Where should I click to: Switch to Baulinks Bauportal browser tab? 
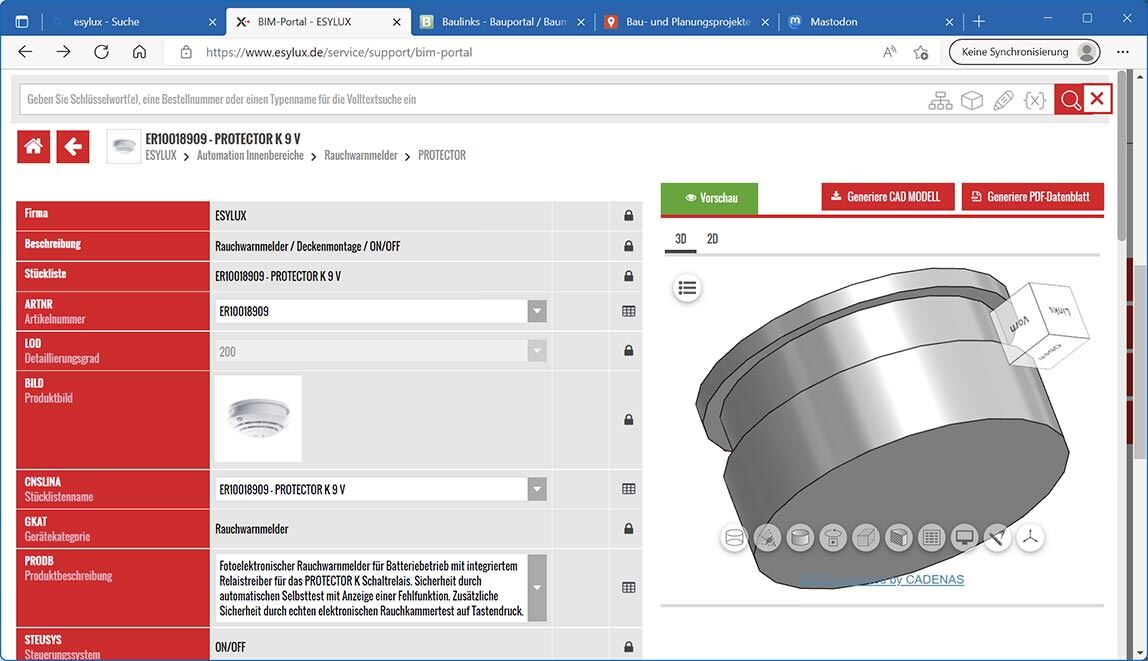(x=502, y=22)
